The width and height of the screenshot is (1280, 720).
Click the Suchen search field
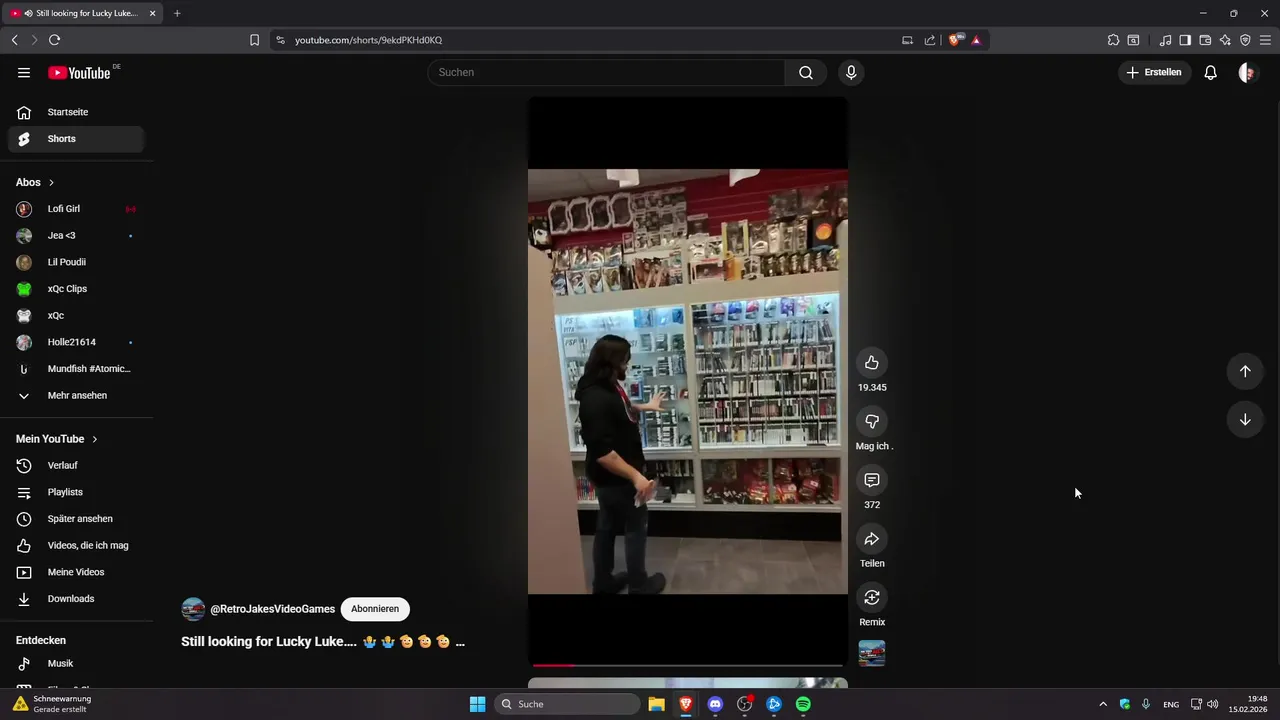(606, 72)
